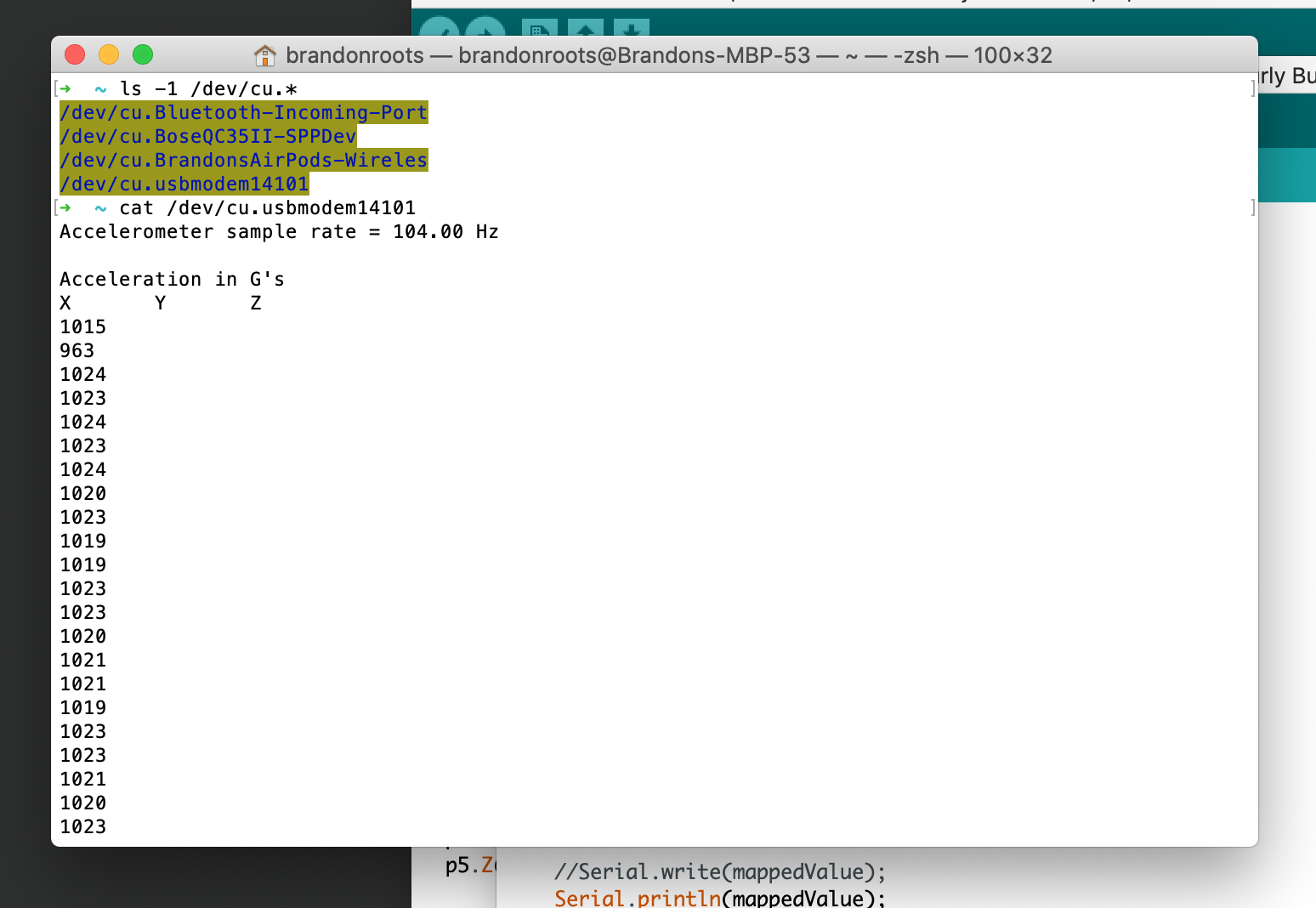Select /dev/cu.BrandonsAirPods-Wireles entry

[x=243, y=160]
